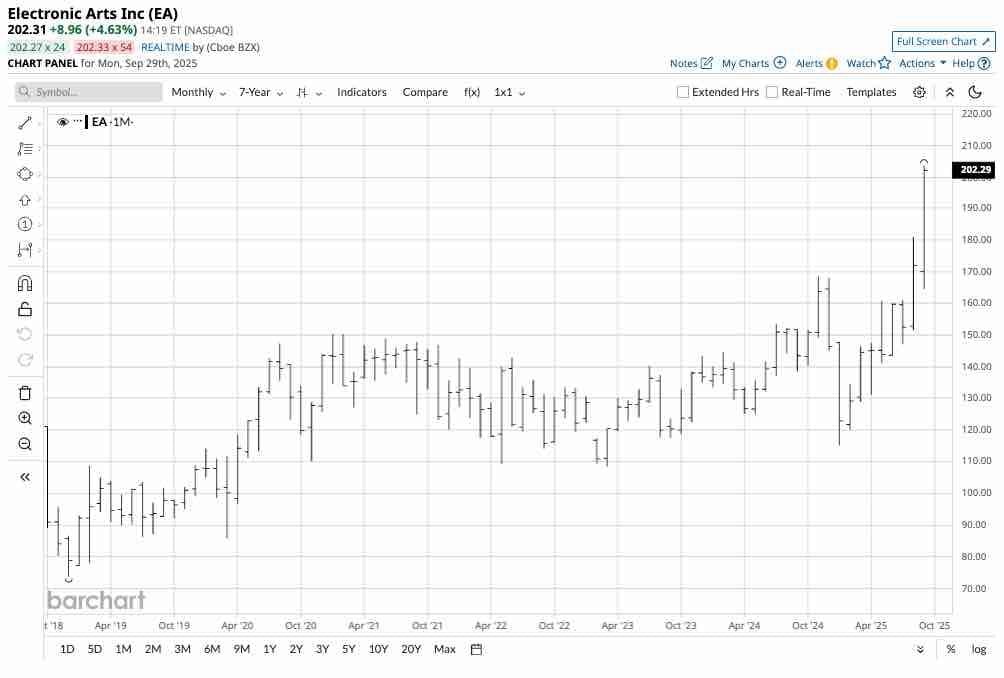This screenshot has height=678, width=1004.
Task: Zoom in on the chart
Action: [x=25, y=419]
